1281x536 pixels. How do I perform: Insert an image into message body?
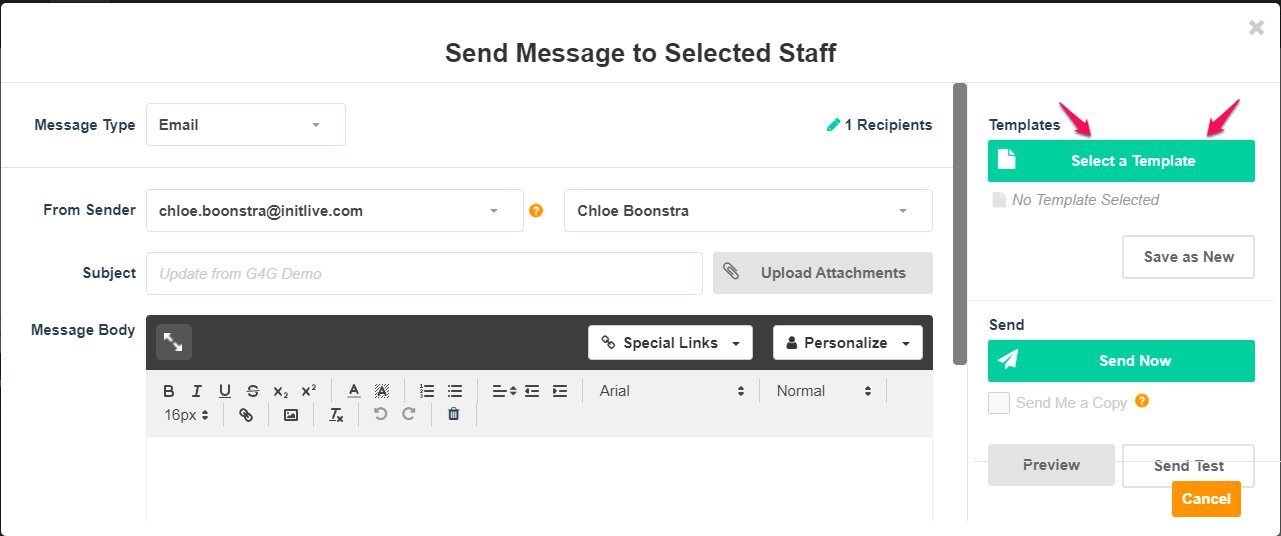point(291,415)
